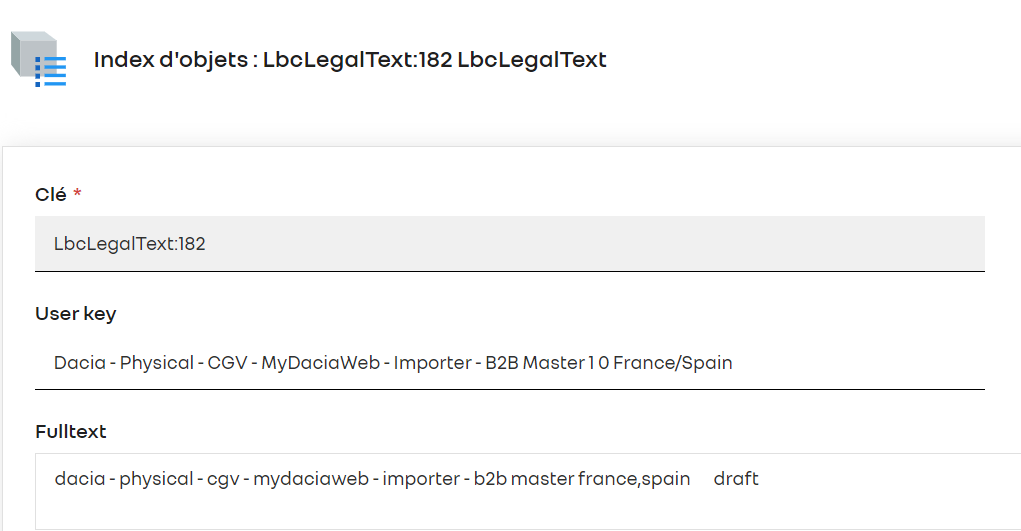
Task: Select the Clé field label
Action: (x=51, y=194)
